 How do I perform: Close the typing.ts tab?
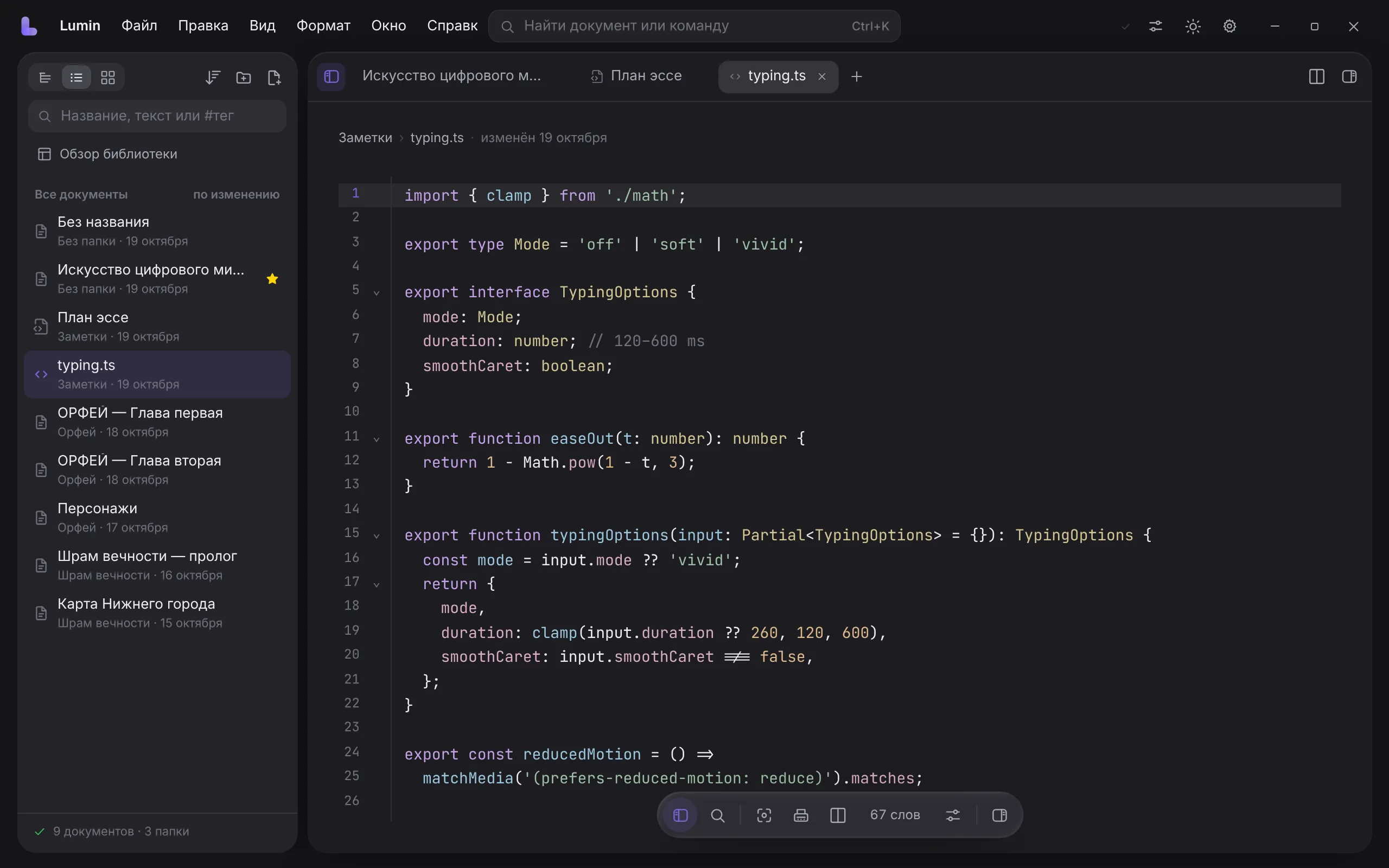822,76
